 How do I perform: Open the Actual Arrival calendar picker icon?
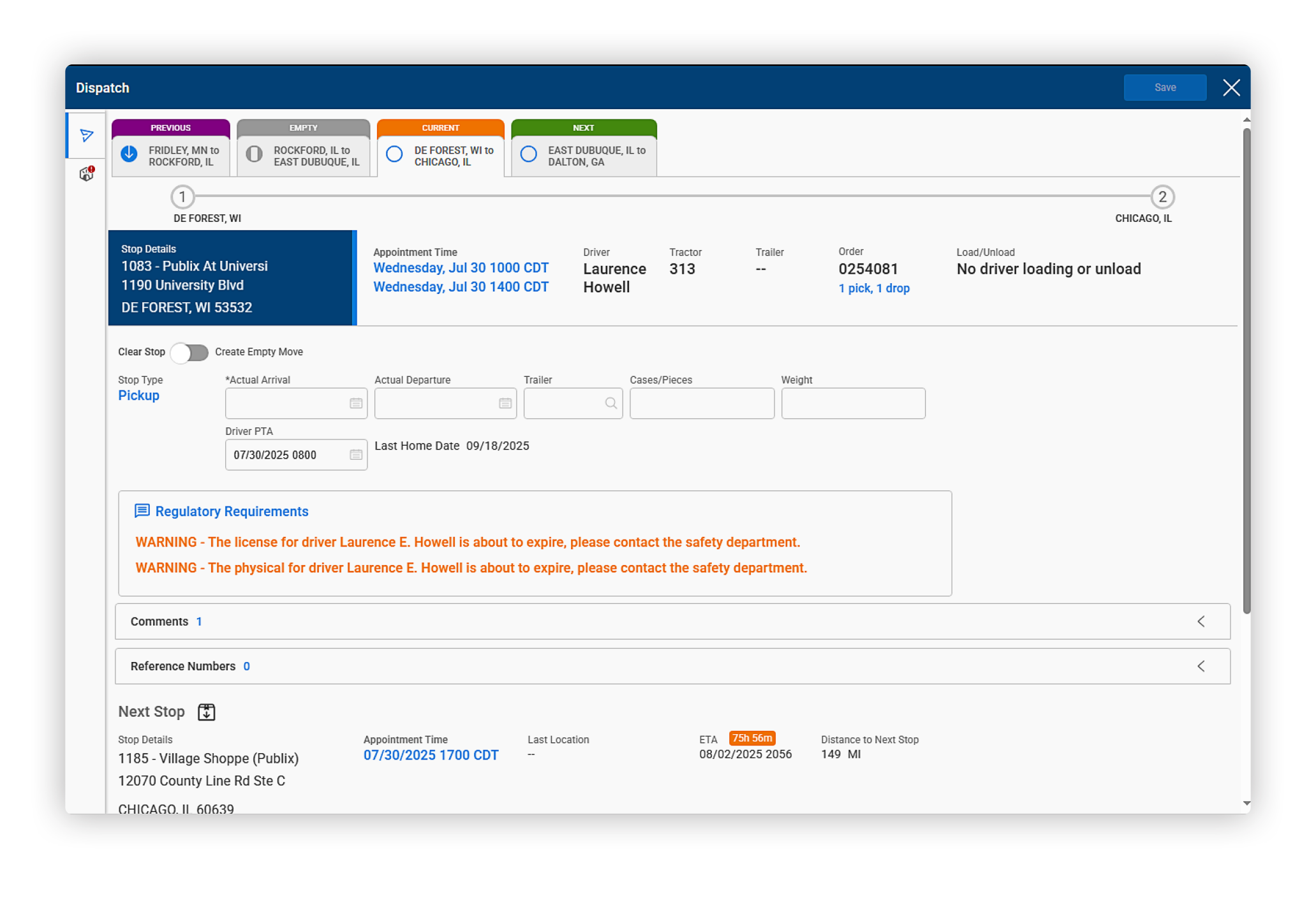(x=356, y=403)
